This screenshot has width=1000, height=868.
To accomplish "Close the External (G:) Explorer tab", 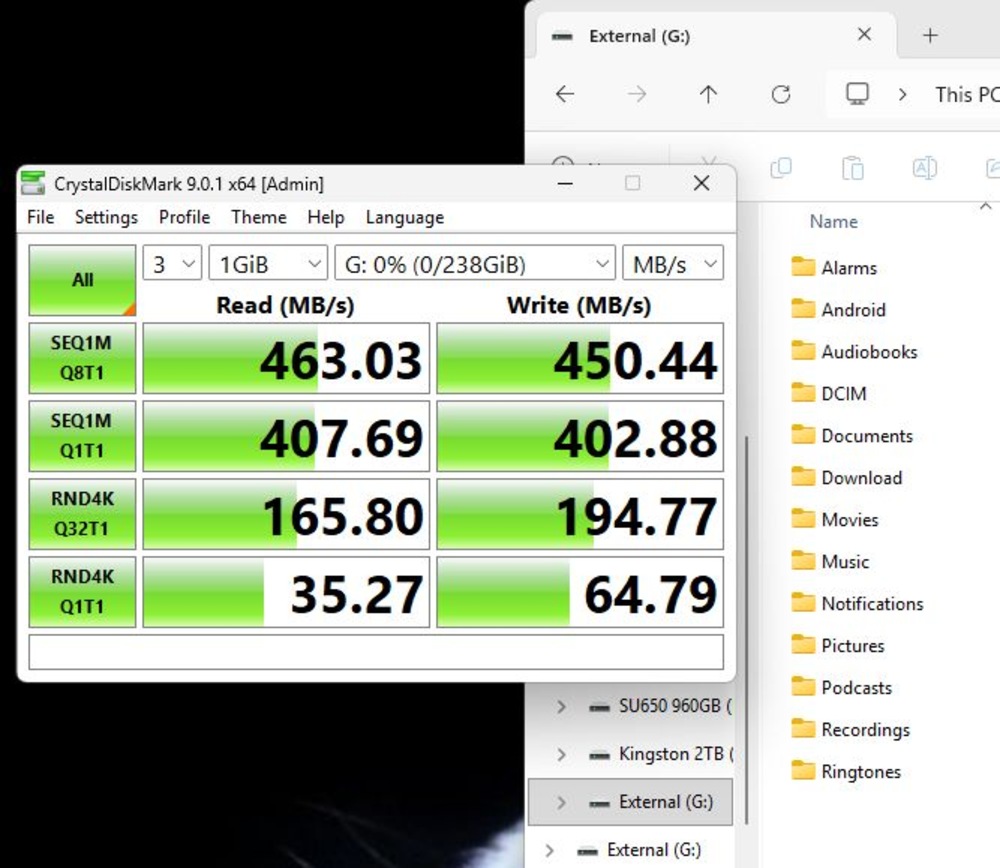I will pos(864,35).
